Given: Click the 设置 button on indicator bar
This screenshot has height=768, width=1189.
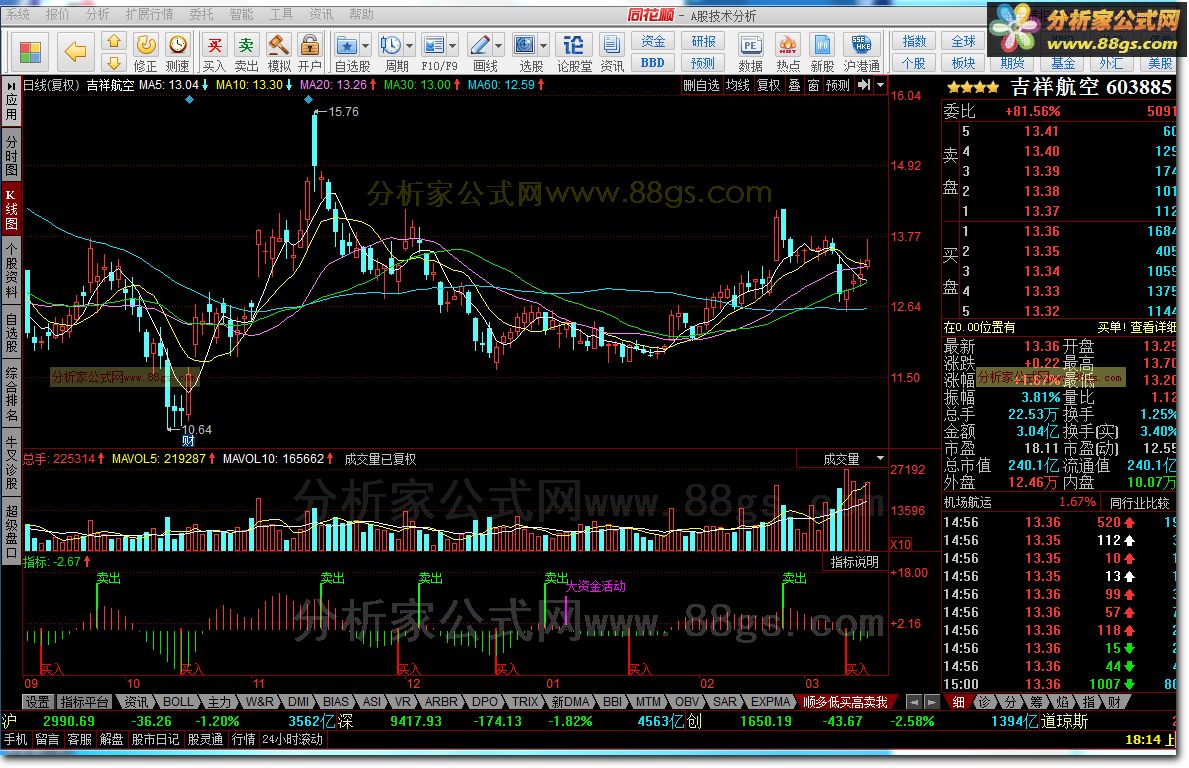Looking at the screenshot, I should pyautogui.click(x=37, y=702).
